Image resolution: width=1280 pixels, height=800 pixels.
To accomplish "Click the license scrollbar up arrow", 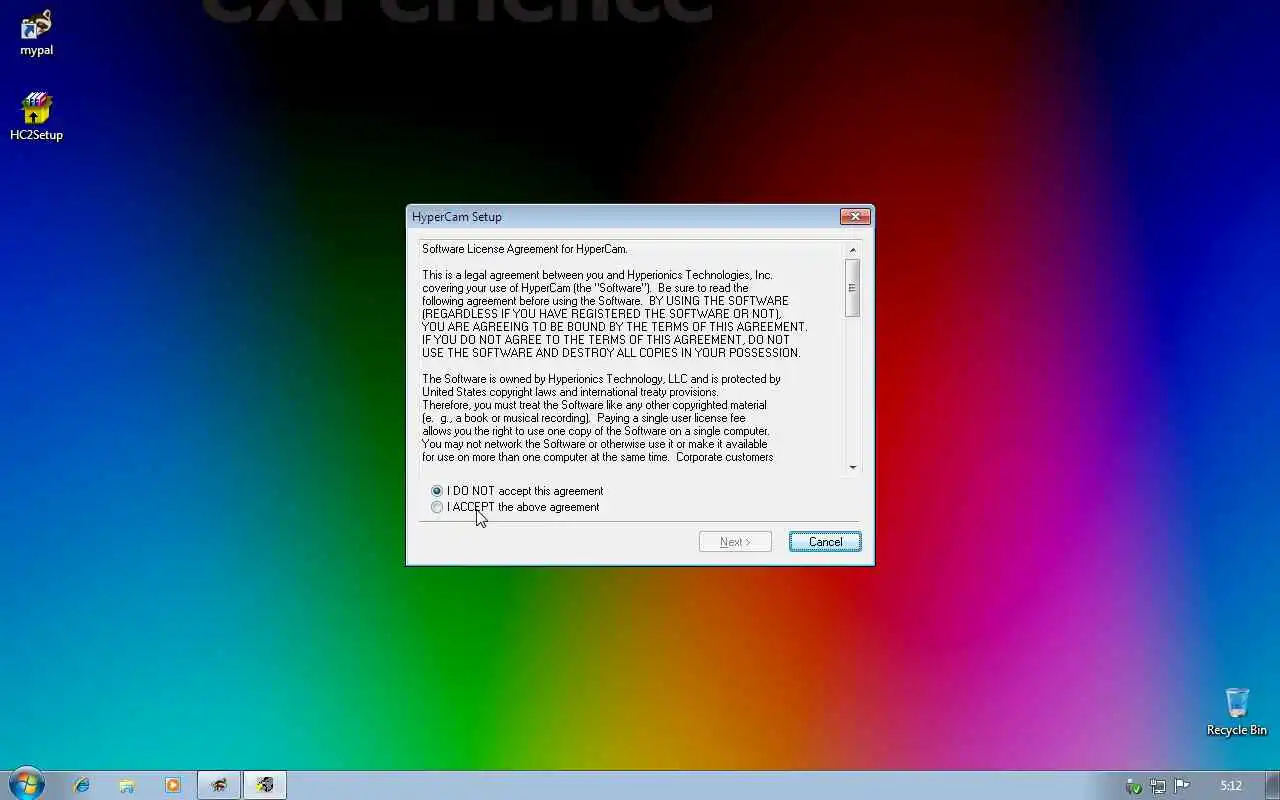I will tap(853, 250).
